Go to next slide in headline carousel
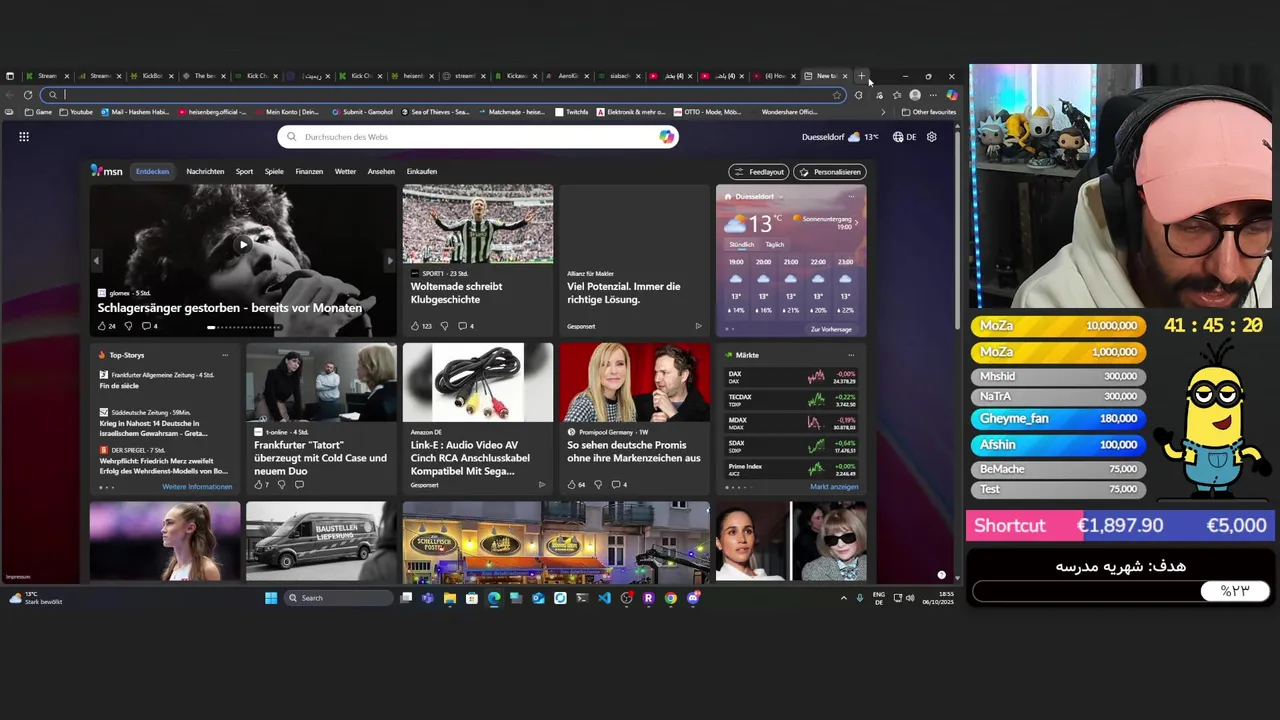The width and height of the screenshot is (1280, 720). coord(390,260)
